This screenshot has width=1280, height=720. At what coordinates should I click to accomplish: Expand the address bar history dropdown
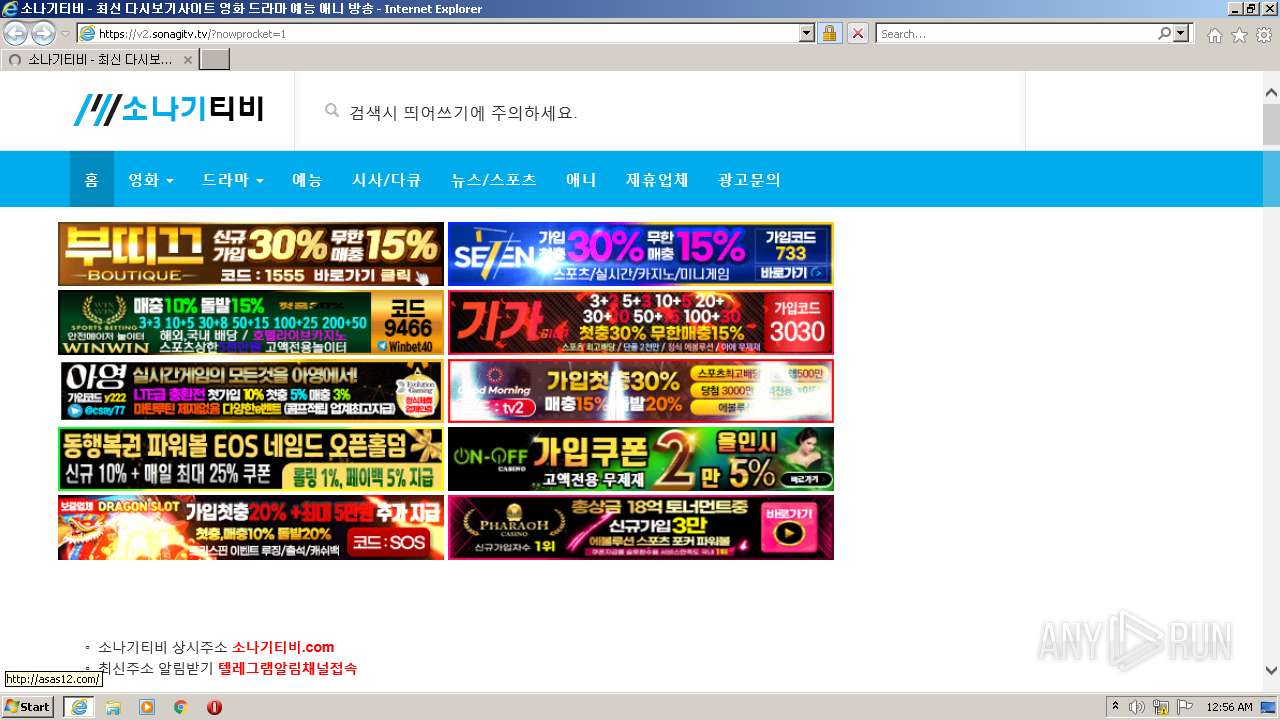(x=807, y=33)
